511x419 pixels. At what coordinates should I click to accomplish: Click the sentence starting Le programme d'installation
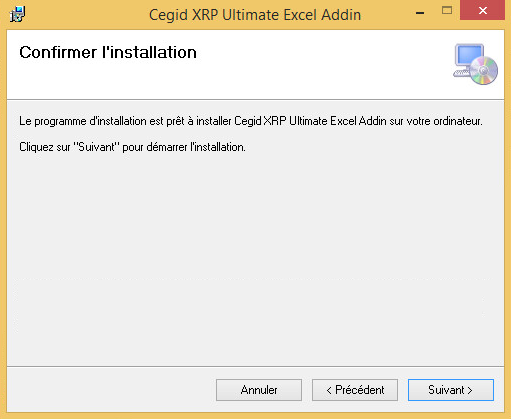251,121
